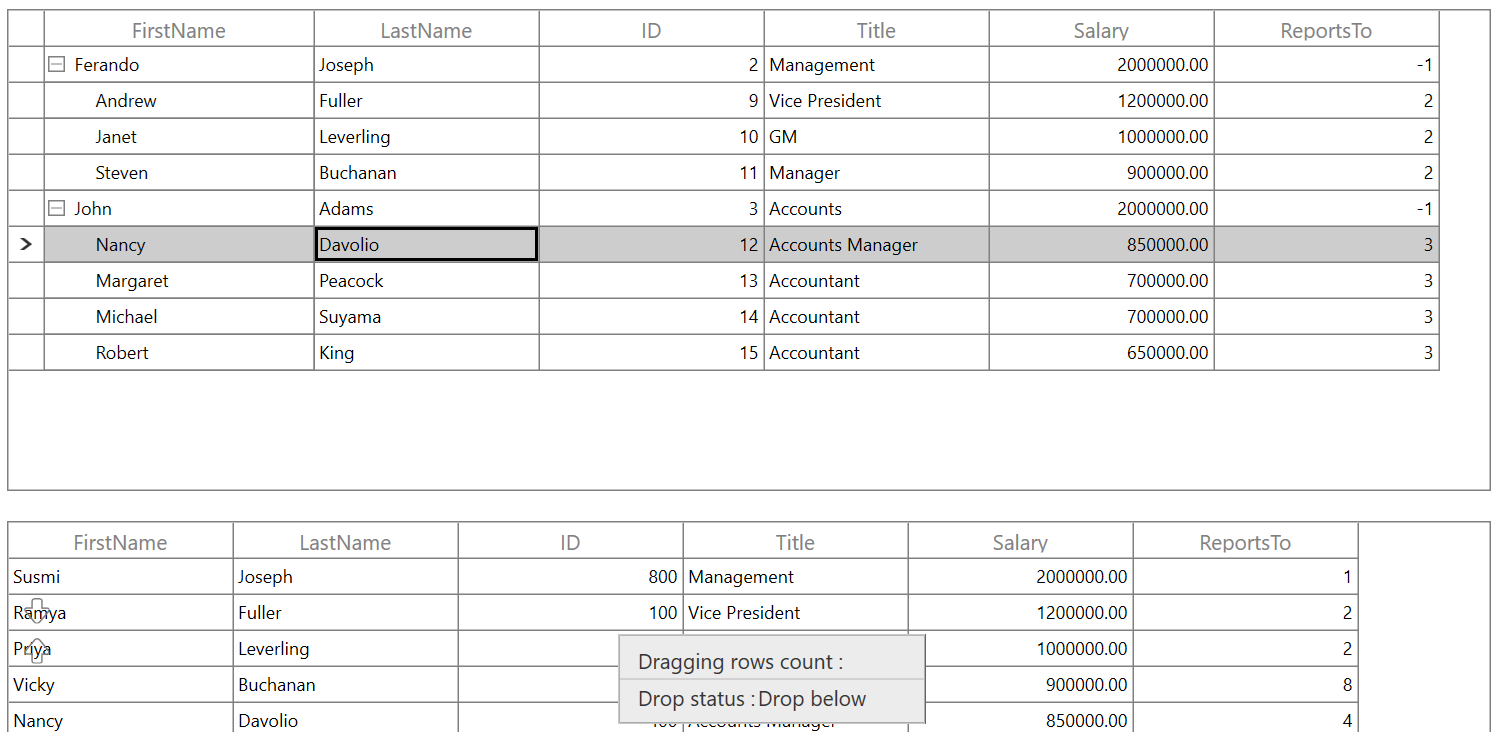This screenshot has height=732, width=1500.
Task: Click the current-row arrow indicator beside Nancy
Action: [x=26, y=245]
